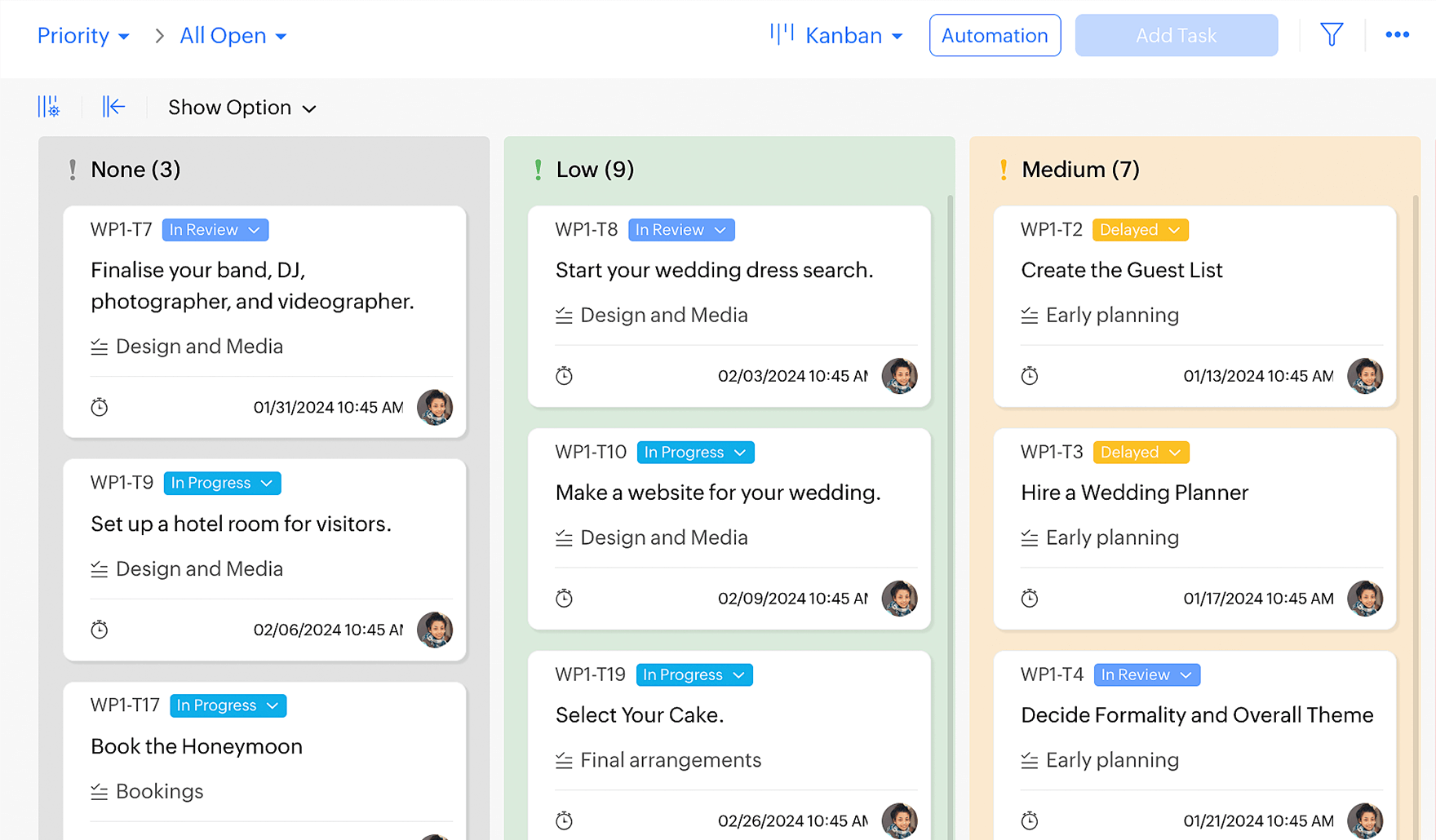Open the Priority grouping menu
The image size is (1436, 840).
83,36
